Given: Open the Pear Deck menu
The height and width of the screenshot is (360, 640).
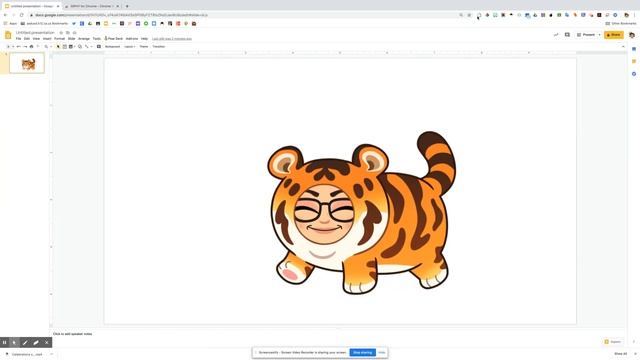Looking at the screenshot, I should (113, 38).
